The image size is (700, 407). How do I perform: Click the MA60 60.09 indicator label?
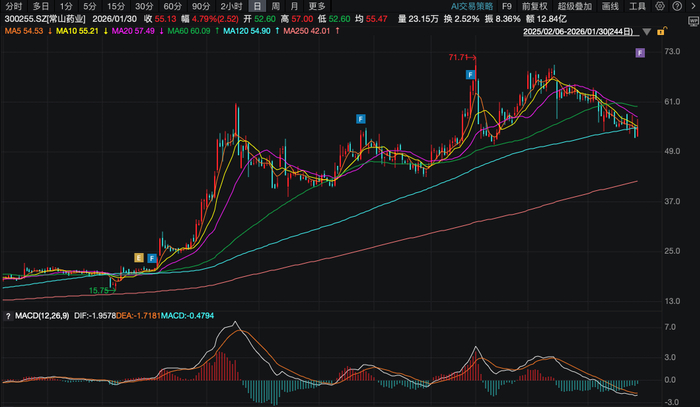(x=189, y=31)
